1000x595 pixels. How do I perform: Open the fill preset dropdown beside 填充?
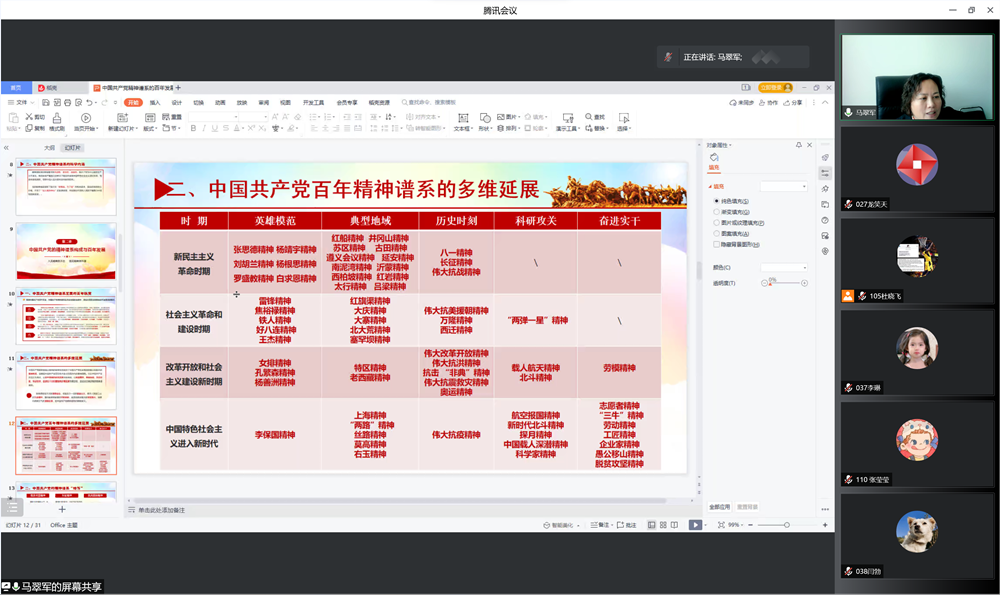click(783, 186)
